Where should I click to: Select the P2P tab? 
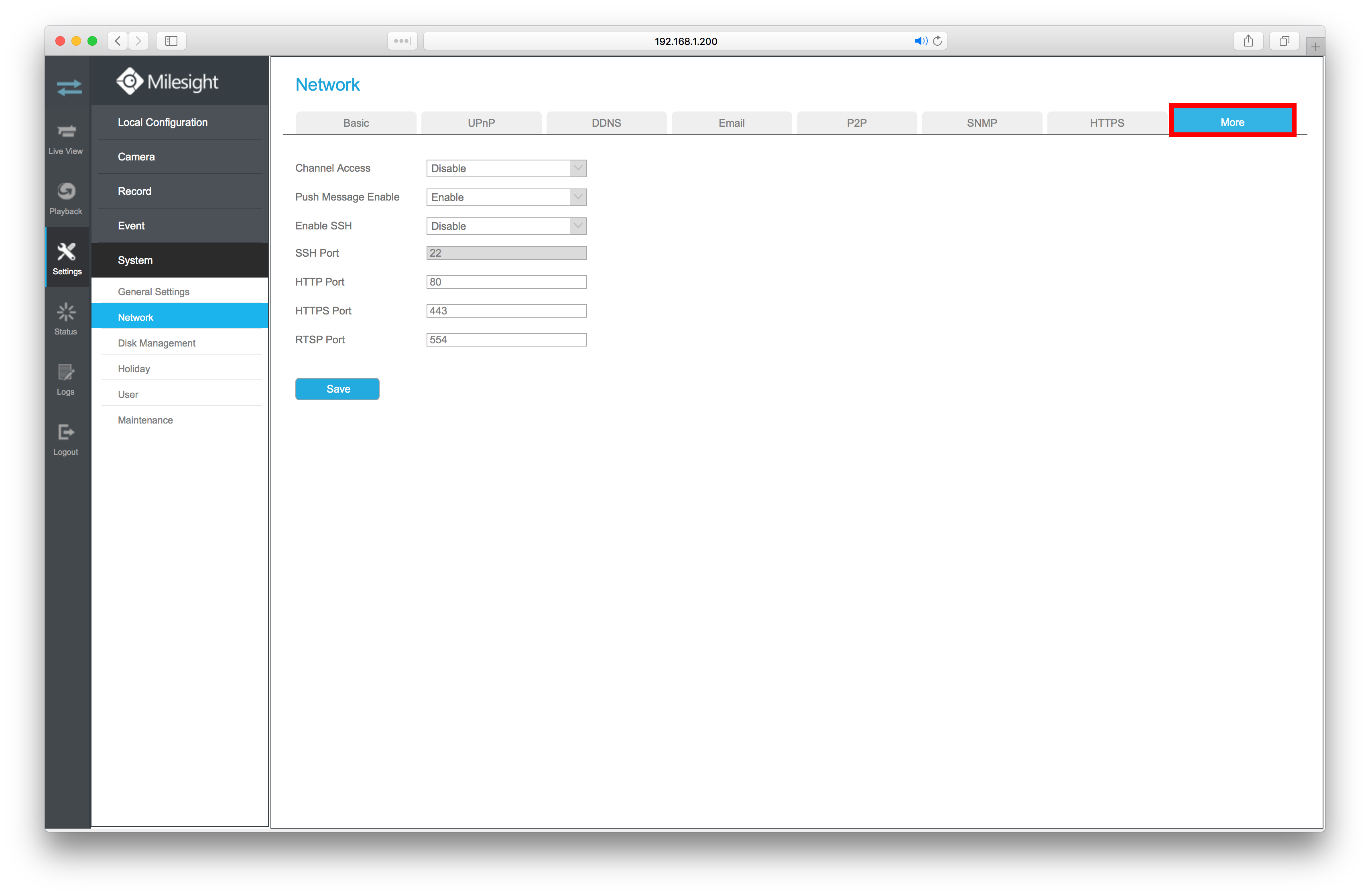[x=856, y=123]
